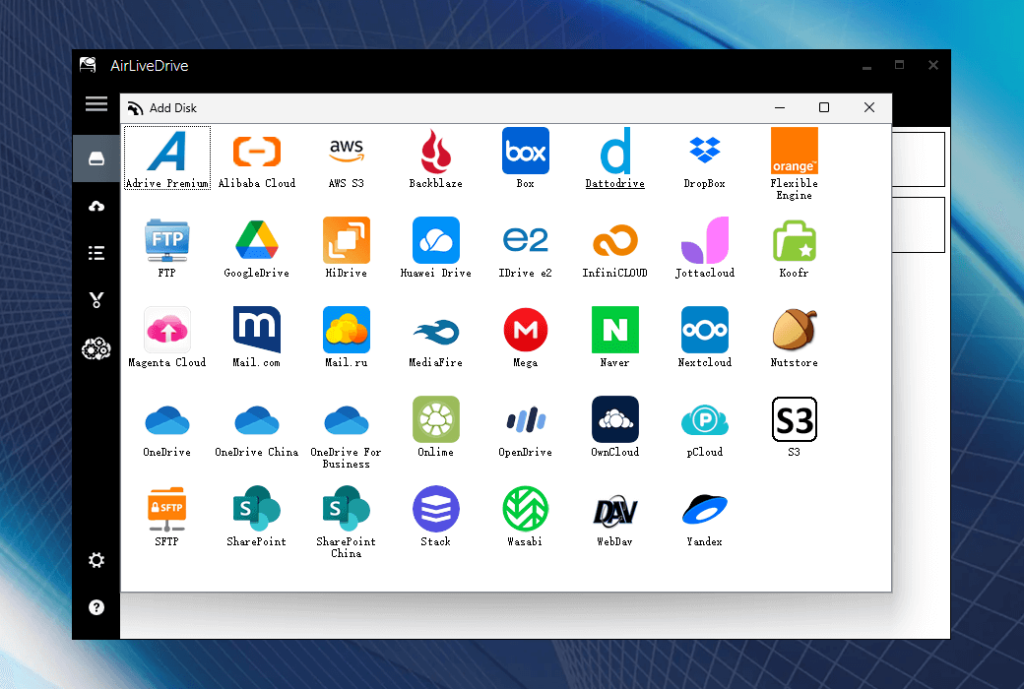Screen dimensions: 1024x689
Task: Maximize the AirLiveDrive main window
Action: [x=899, y=65]
